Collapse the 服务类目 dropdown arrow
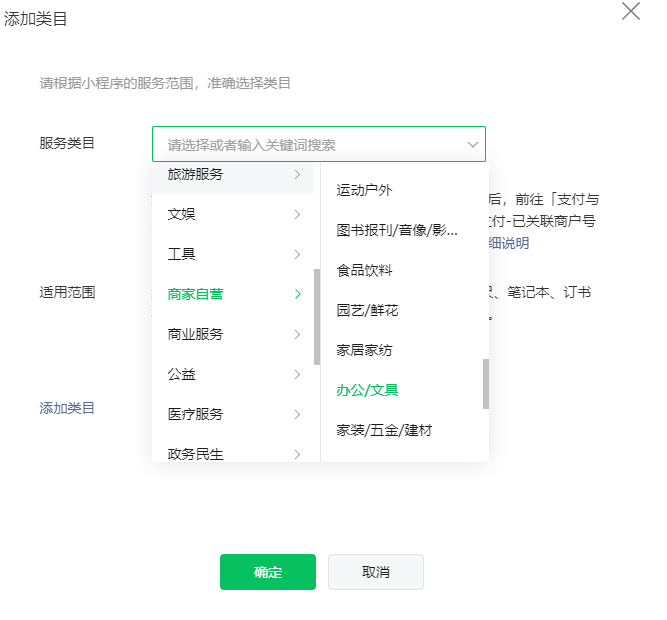The height and width of the screenshot is (620, 667). [x=473, y=145]
